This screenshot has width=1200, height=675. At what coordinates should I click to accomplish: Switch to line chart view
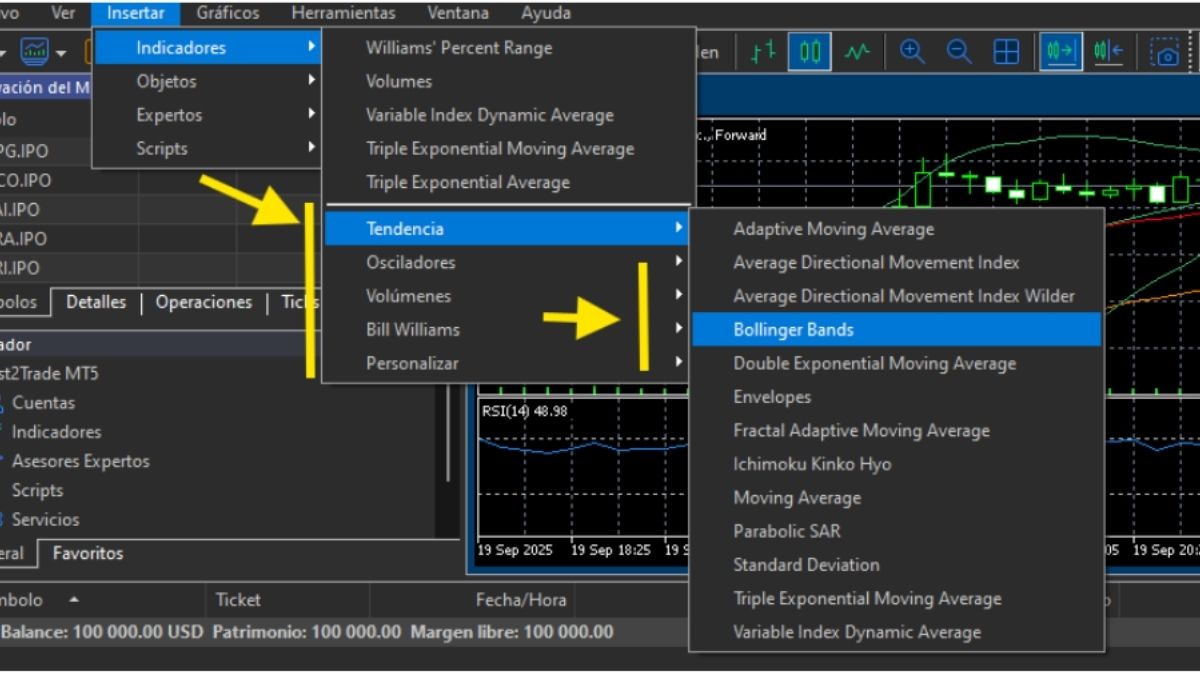857,52
